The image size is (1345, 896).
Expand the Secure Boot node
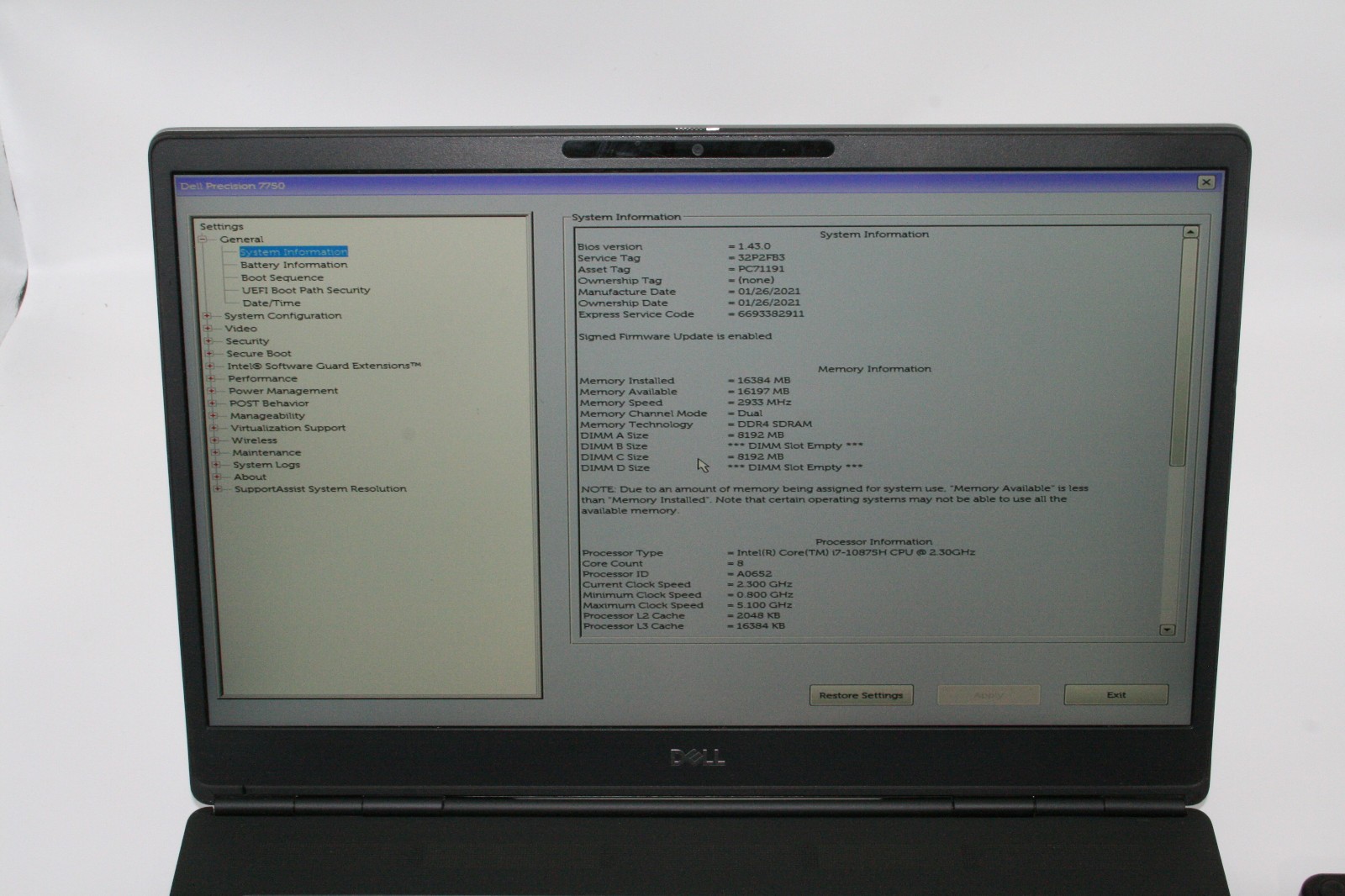(209, 354)
